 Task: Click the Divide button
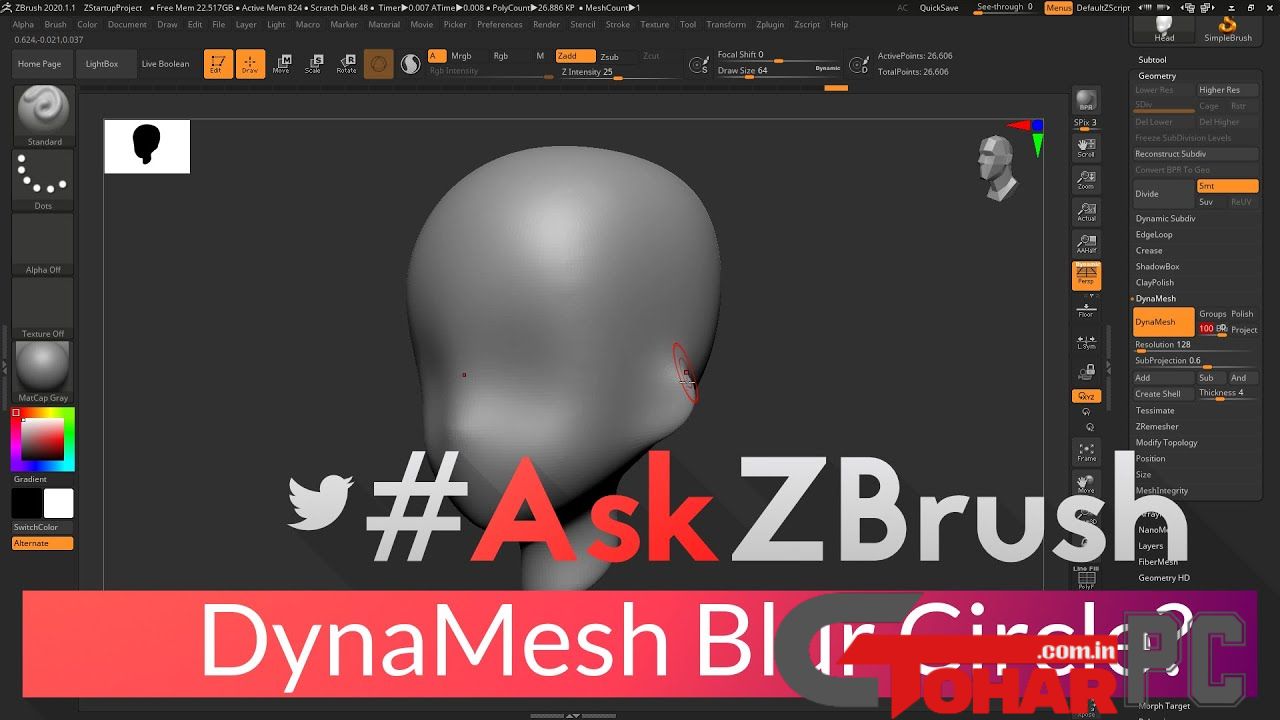[x=1164, y=193]
